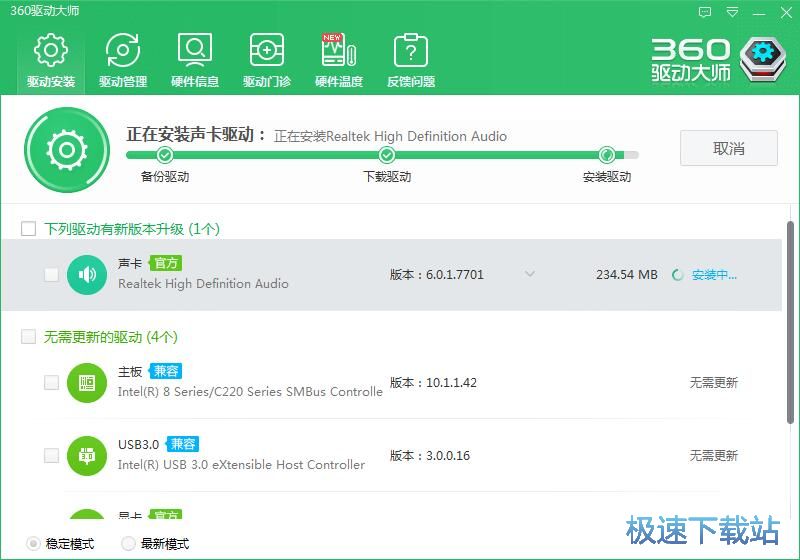Click the 360驱动大师 logo disk icon
The height and width of the screenshot is (560, 800).
pyautogui.click(x=763, y=59)
